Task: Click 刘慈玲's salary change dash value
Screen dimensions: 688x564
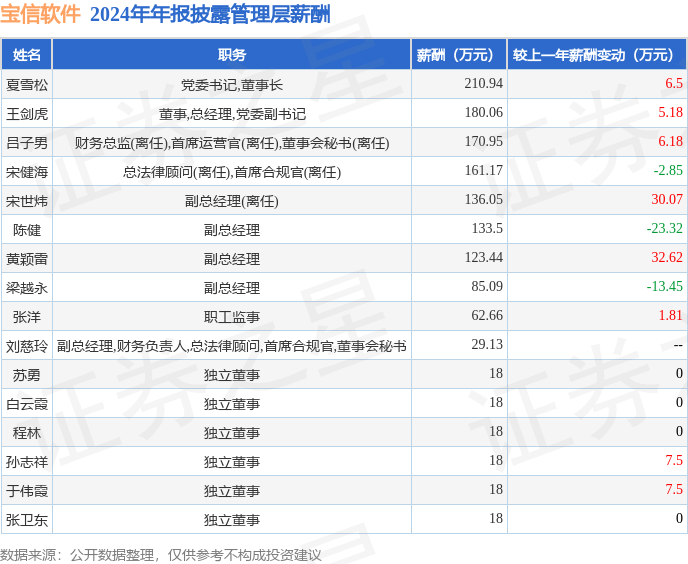Action: point(678,345)
